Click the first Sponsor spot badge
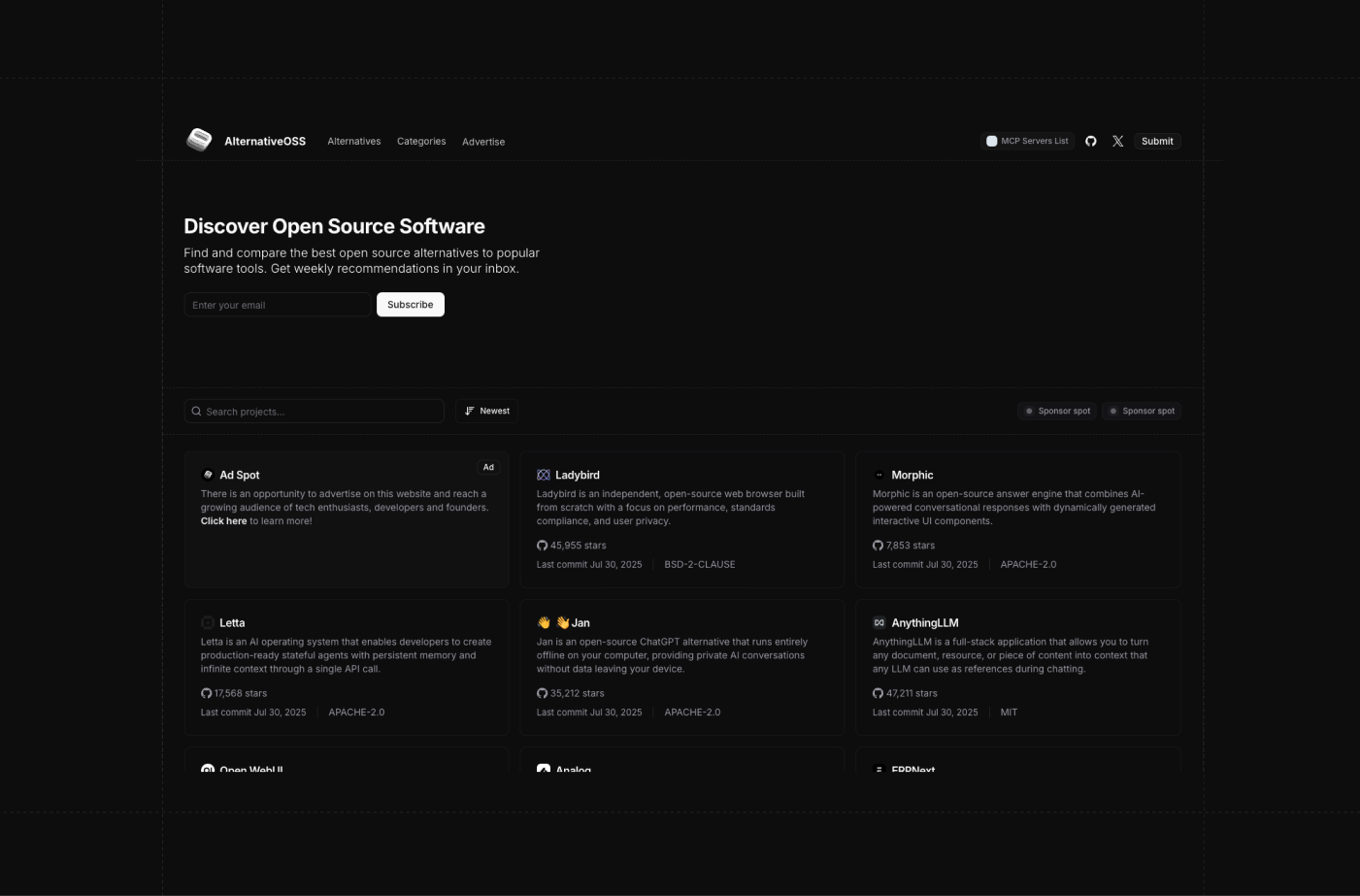1360x896 pixels. coord(1057,411)
